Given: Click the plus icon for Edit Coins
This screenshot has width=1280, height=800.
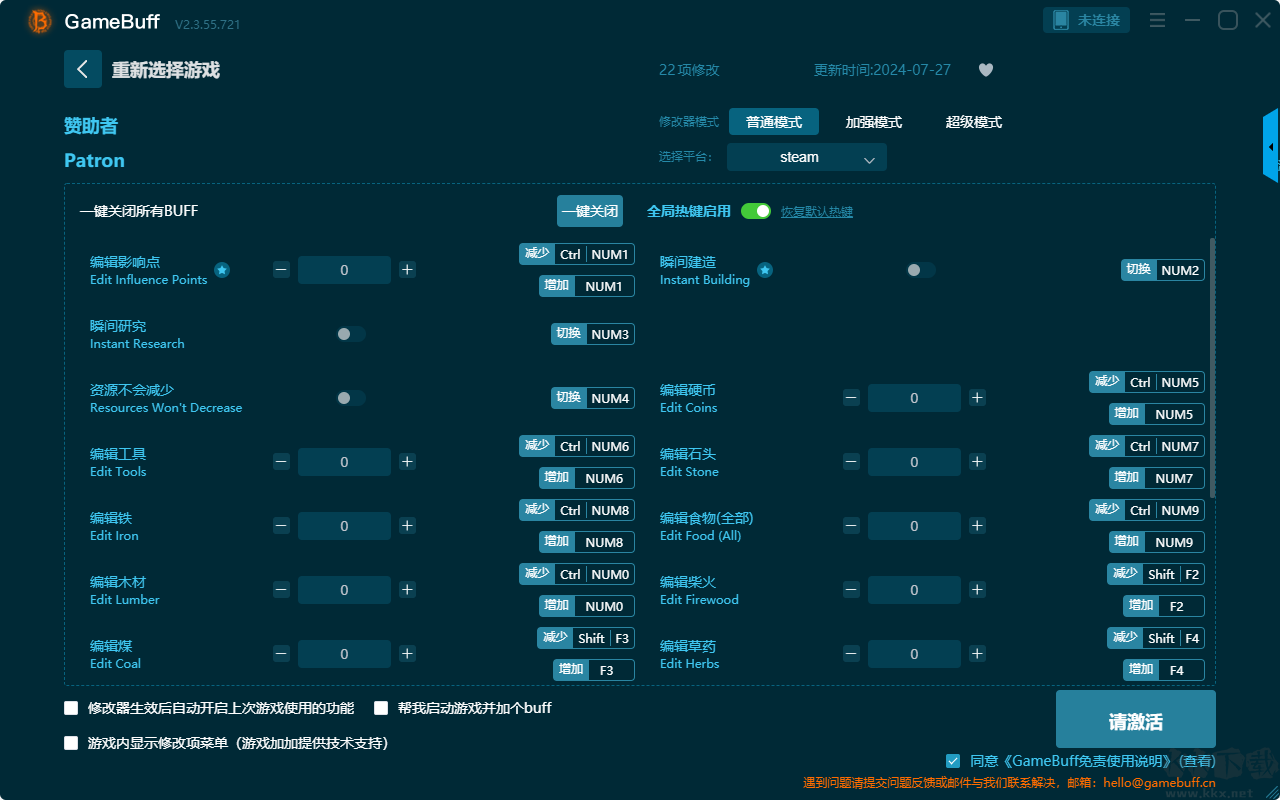Looking at the screenshot, I should (x=977, y=398).
